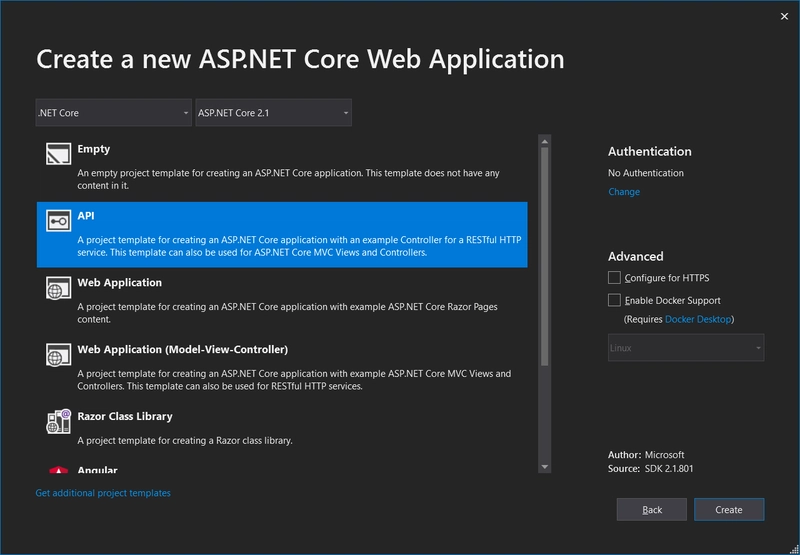Tick the Enable Docker Support checkbox
This screenshot has height=555, width=800.
click(x=614, y=300)
